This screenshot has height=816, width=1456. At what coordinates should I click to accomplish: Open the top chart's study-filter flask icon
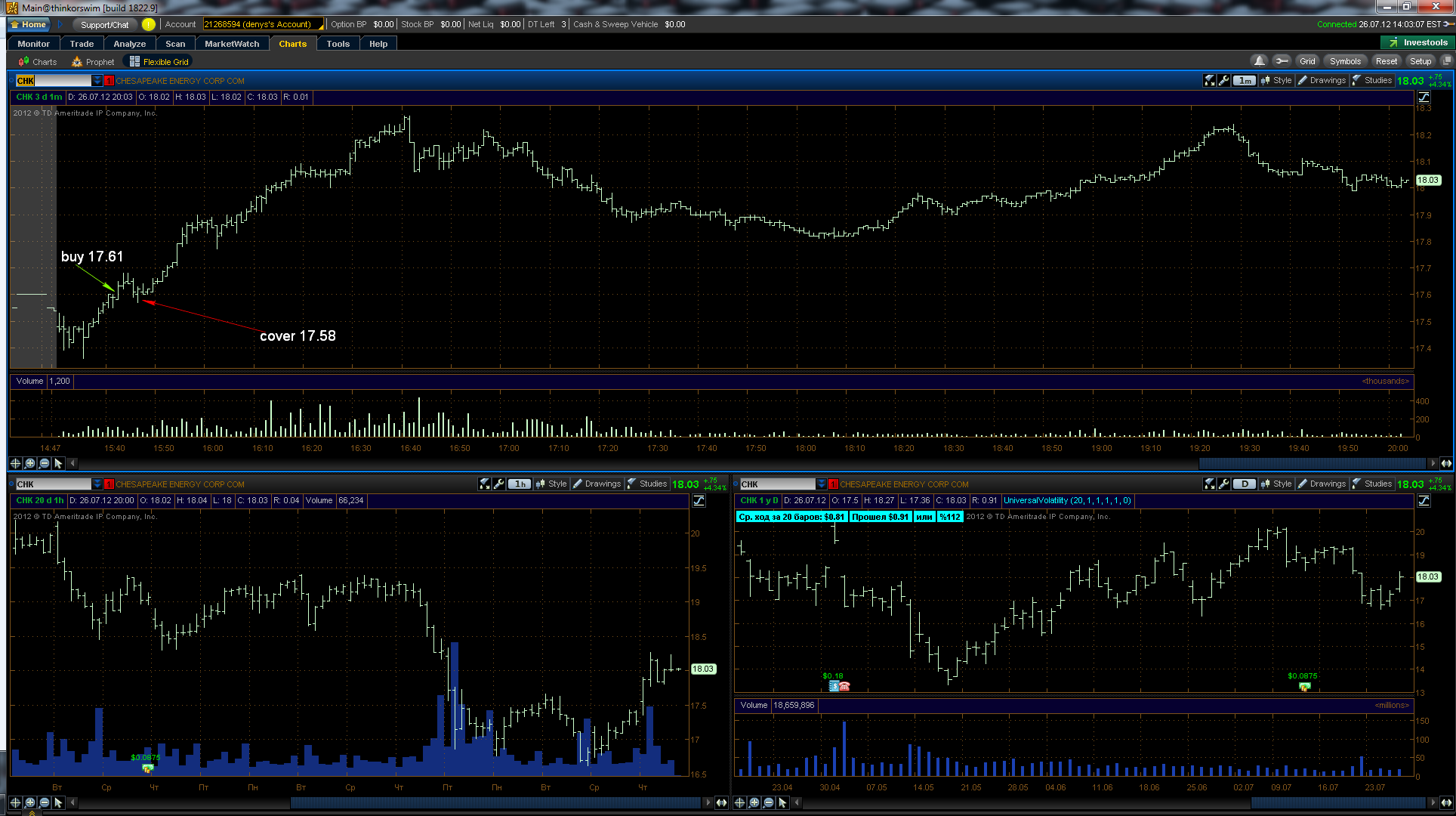coord(1209,80)
